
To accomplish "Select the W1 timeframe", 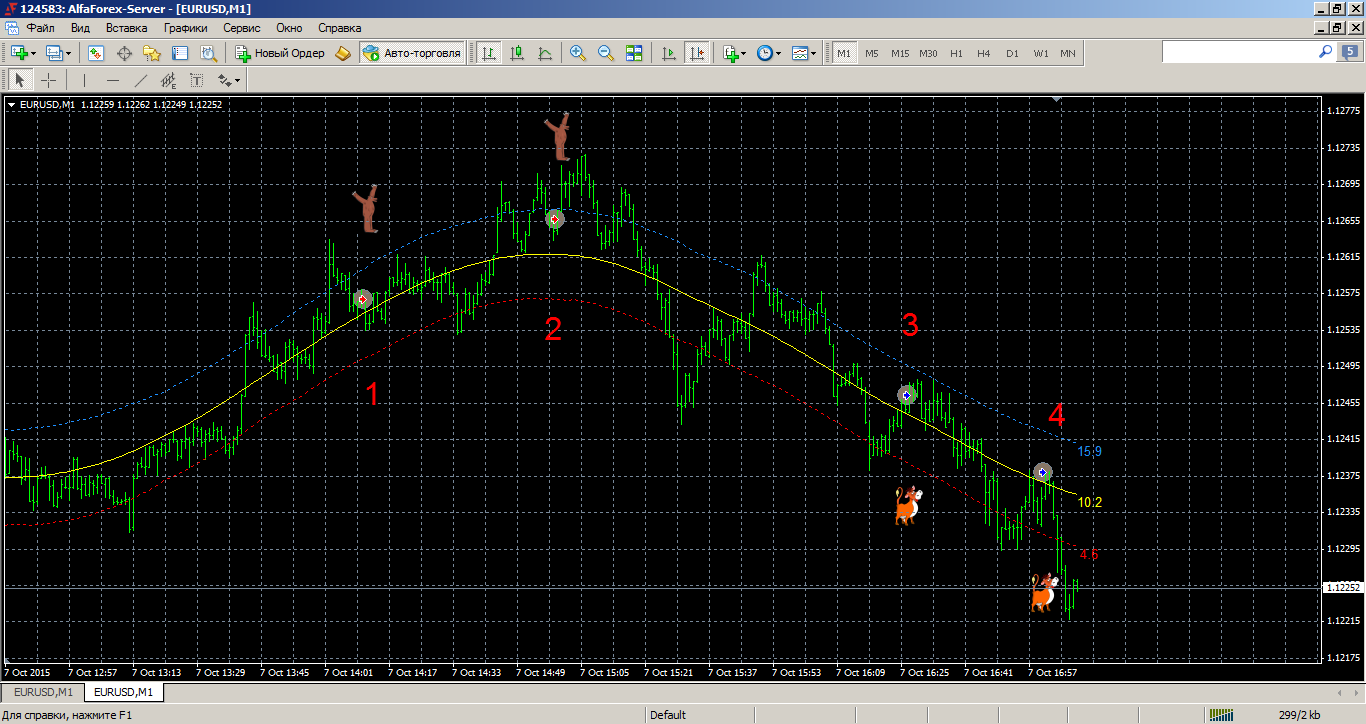I will pyautogui.click(x=1041, y=53).
